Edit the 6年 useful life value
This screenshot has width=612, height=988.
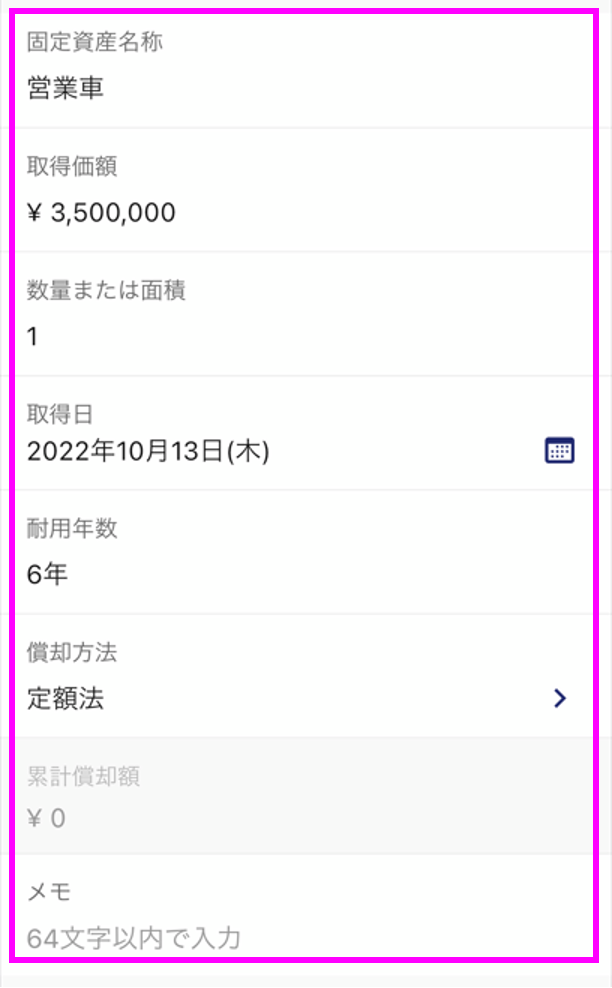pyautogui.click(x=47, y=574)
